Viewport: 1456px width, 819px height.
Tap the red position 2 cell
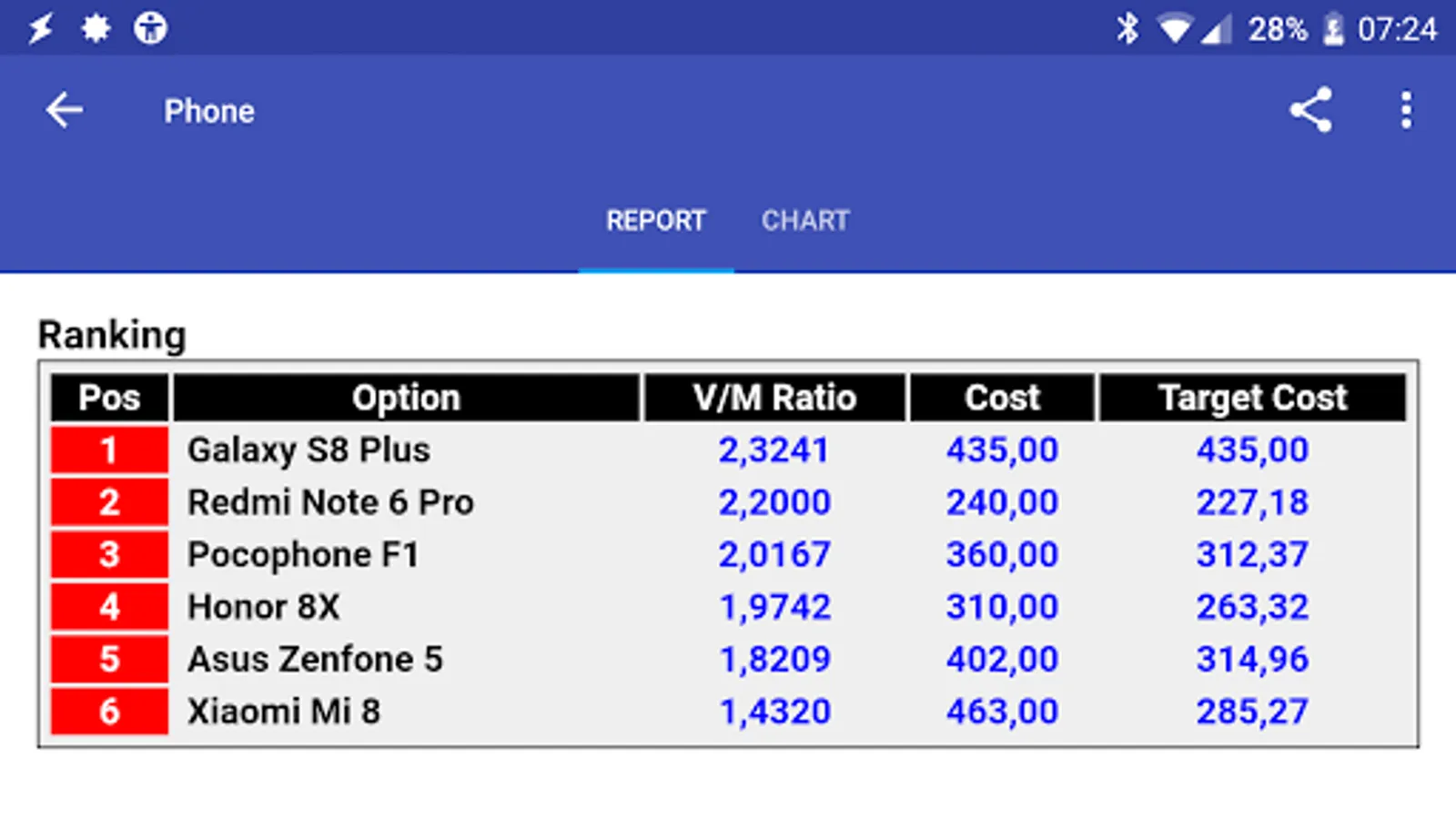click(x=109, y=502)
